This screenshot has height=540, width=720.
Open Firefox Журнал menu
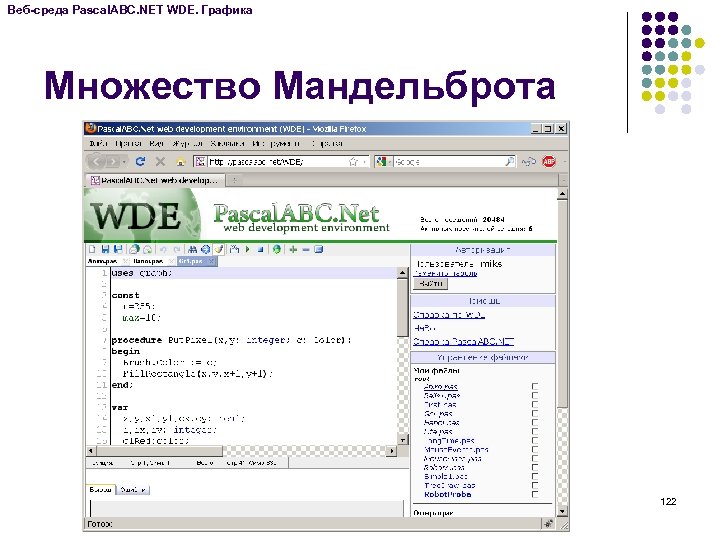[x=187, y=144]
